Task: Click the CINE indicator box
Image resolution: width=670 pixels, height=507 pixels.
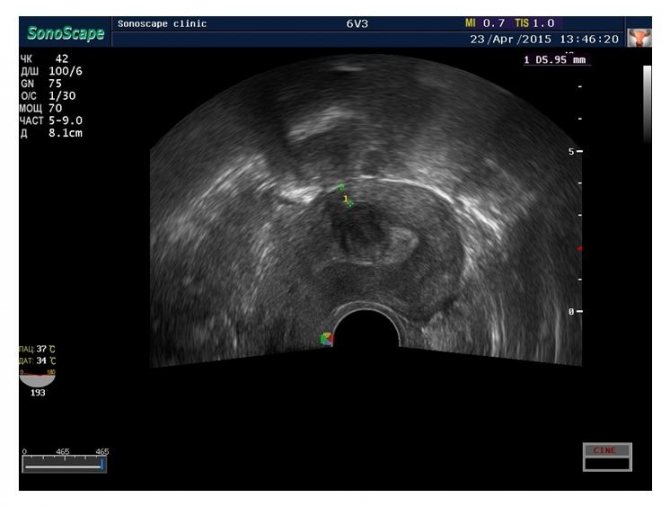Action: point(607,451)
